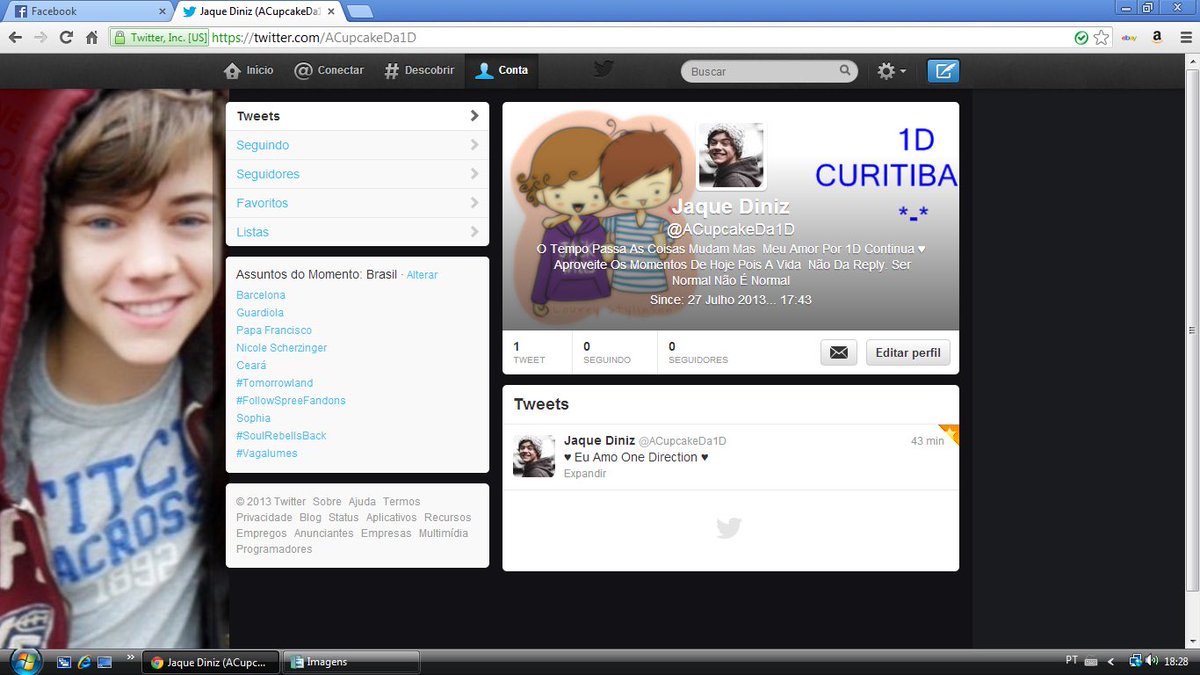Click the green checkmark safety icon
1200x675 pixels.
(x=1081, y=38)
